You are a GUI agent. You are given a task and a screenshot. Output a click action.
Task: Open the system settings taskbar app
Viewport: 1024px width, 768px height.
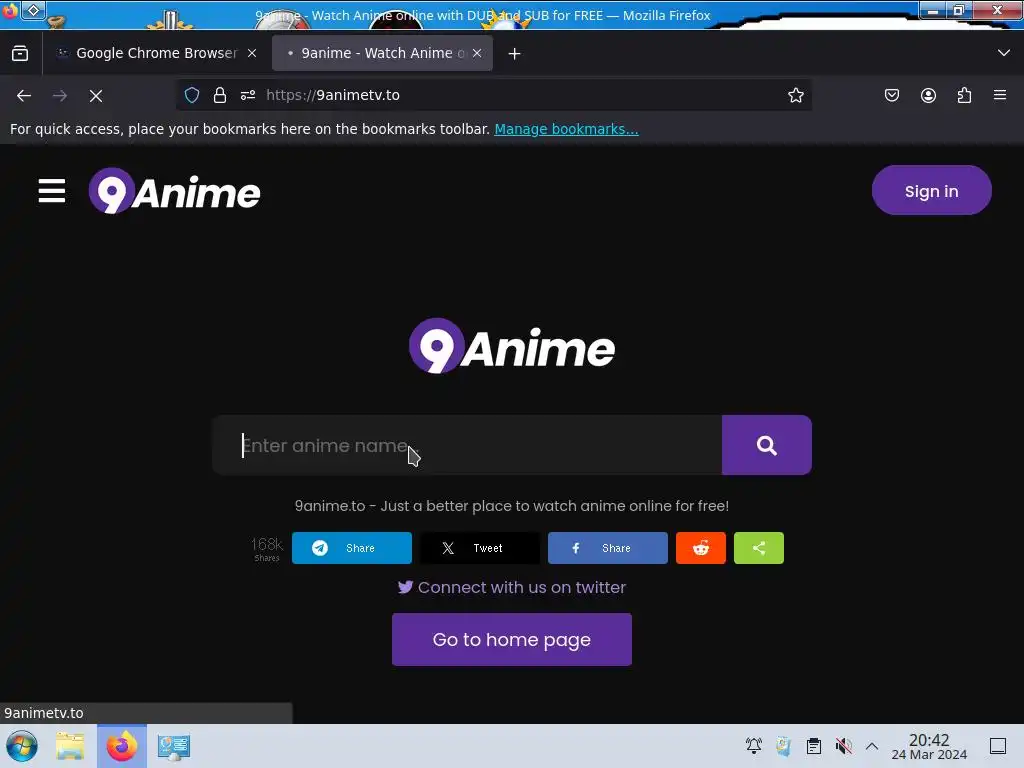point(174,746)
